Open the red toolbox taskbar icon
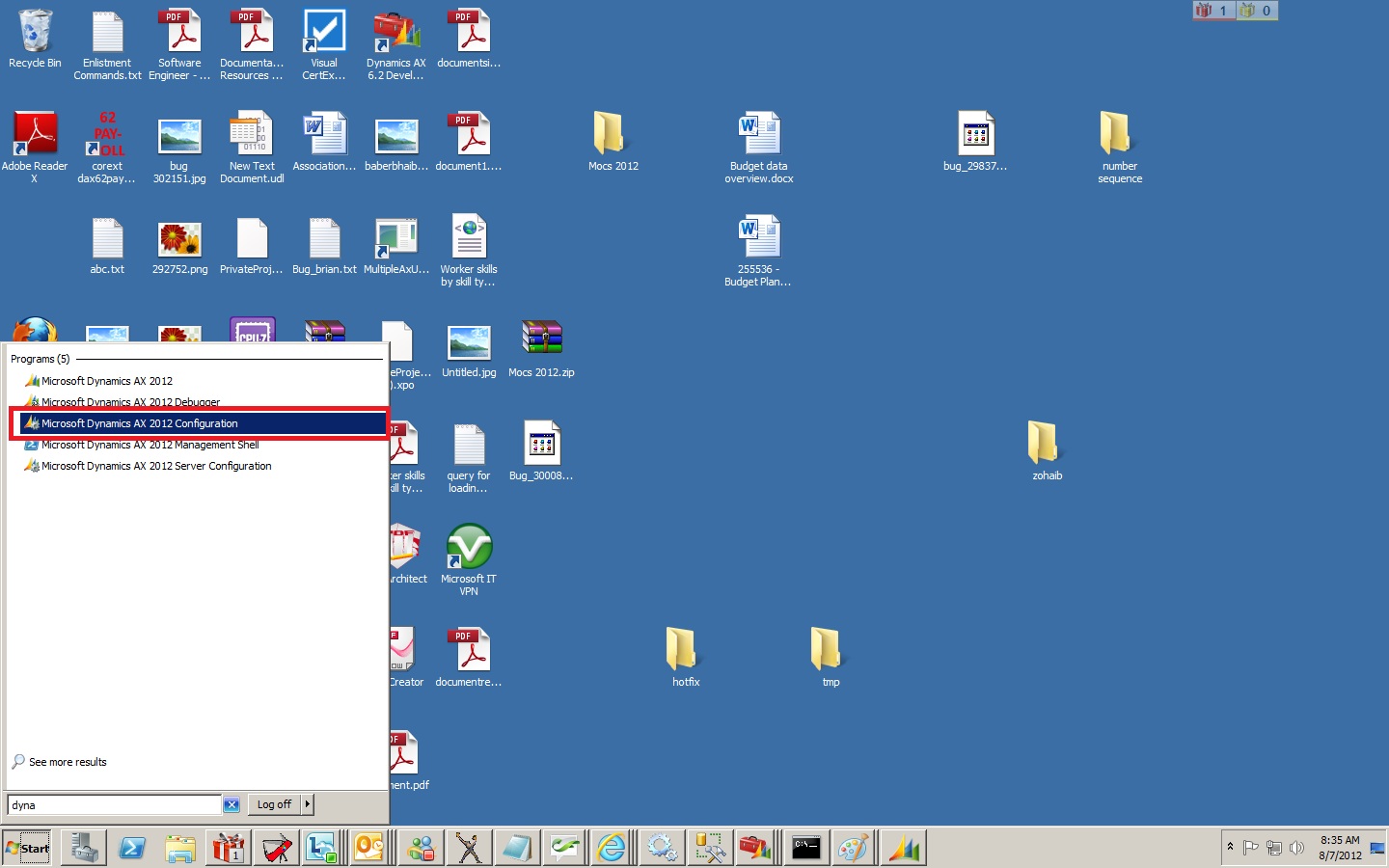 tap(756, 849)
